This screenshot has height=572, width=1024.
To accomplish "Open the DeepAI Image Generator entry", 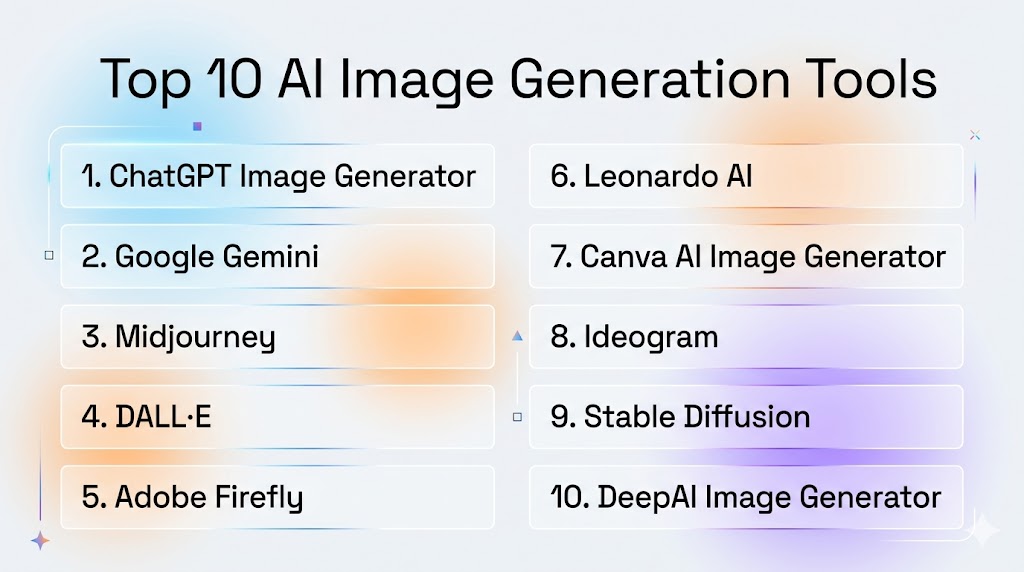I will tap(745, 496).
